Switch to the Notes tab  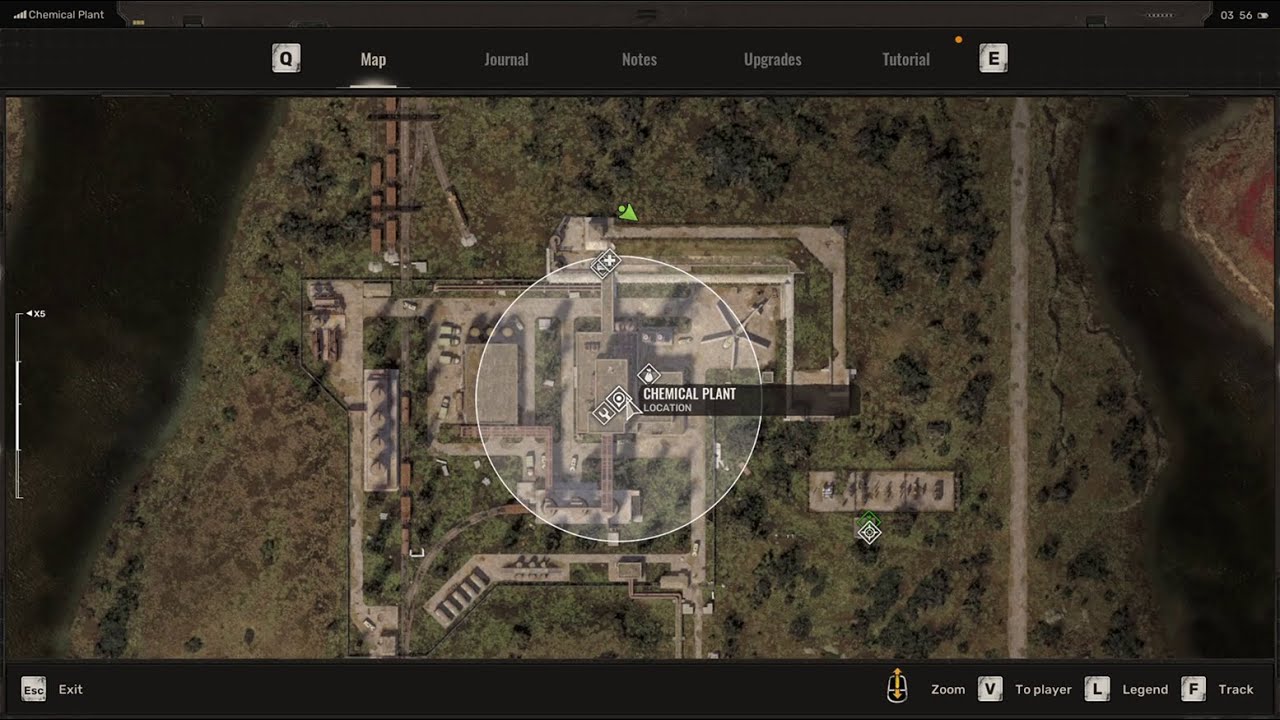point(639,60)
